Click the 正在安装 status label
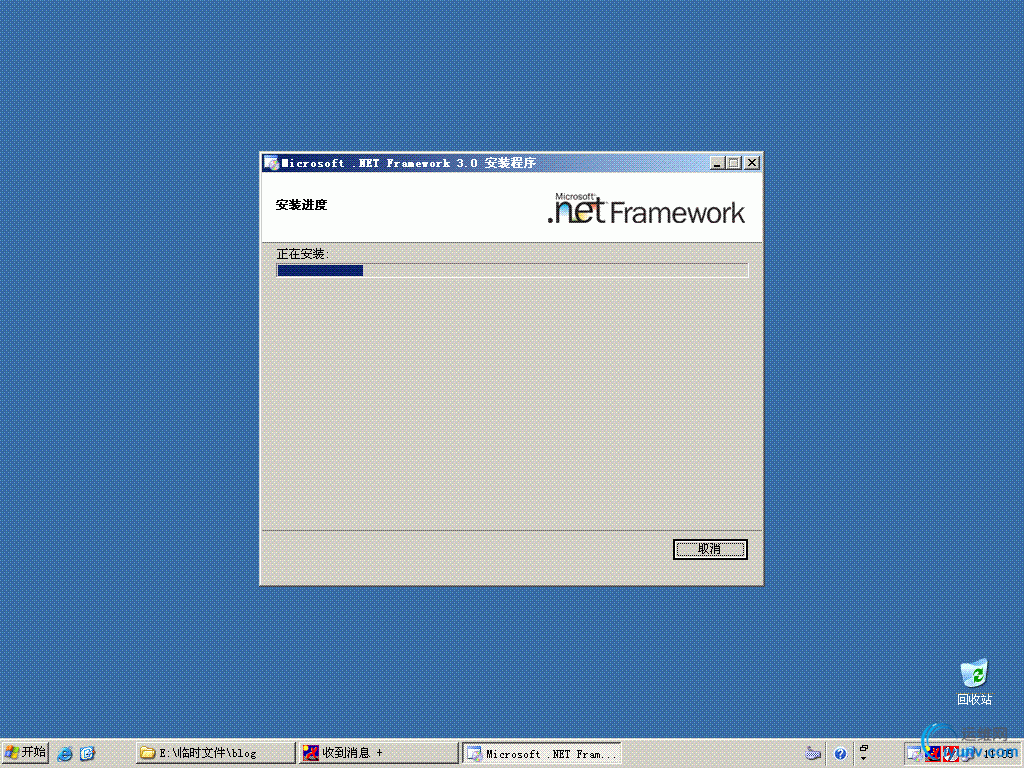Screen dimensions: 1024x768 point(302,254)
